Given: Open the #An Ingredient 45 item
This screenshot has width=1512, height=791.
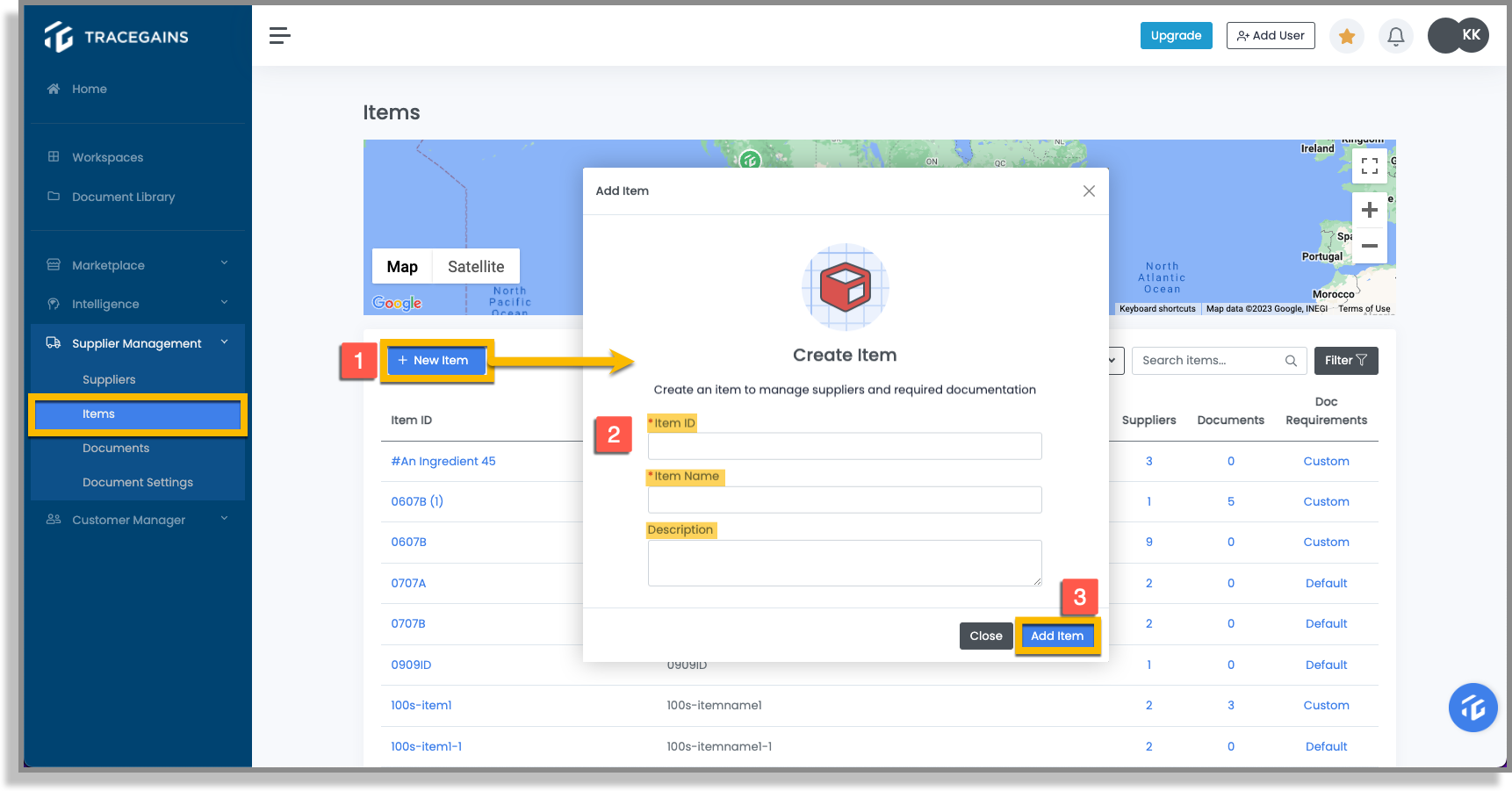Looking at the screenshot, I should [443, 461].
